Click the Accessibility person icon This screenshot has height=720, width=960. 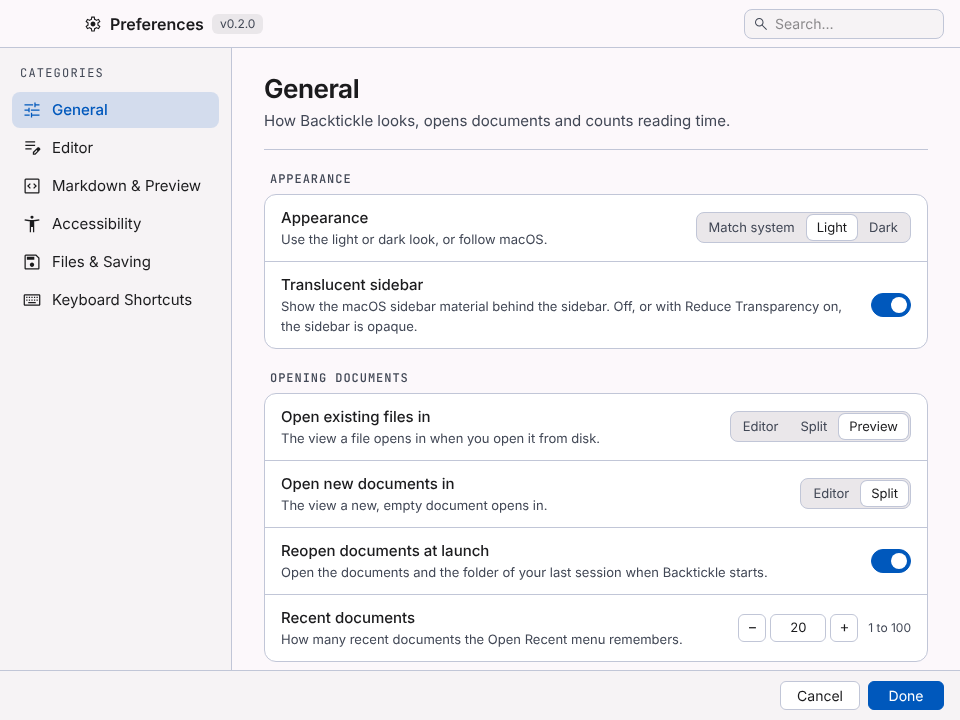coord(32,224)
